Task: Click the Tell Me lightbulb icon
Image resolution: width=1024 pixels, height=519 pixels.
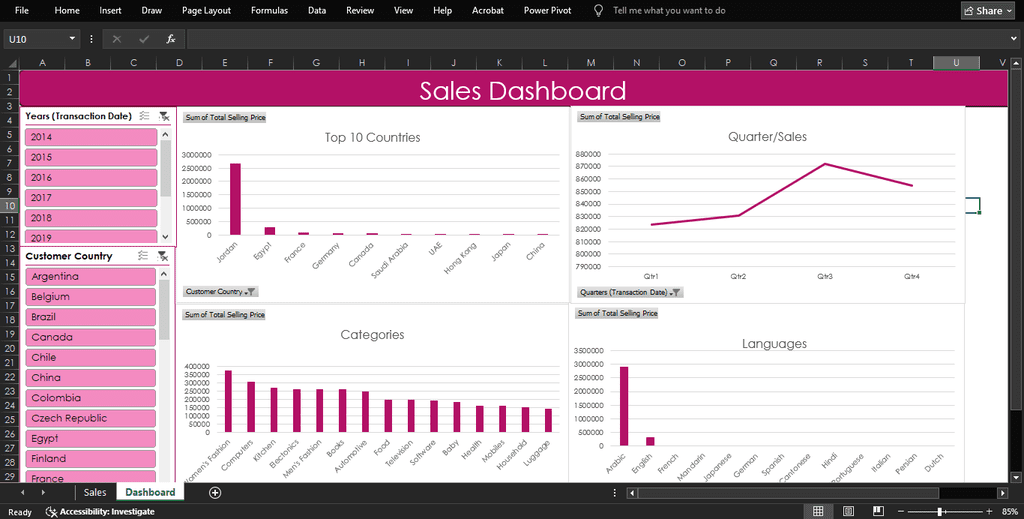Action: (x=598, y=10)
